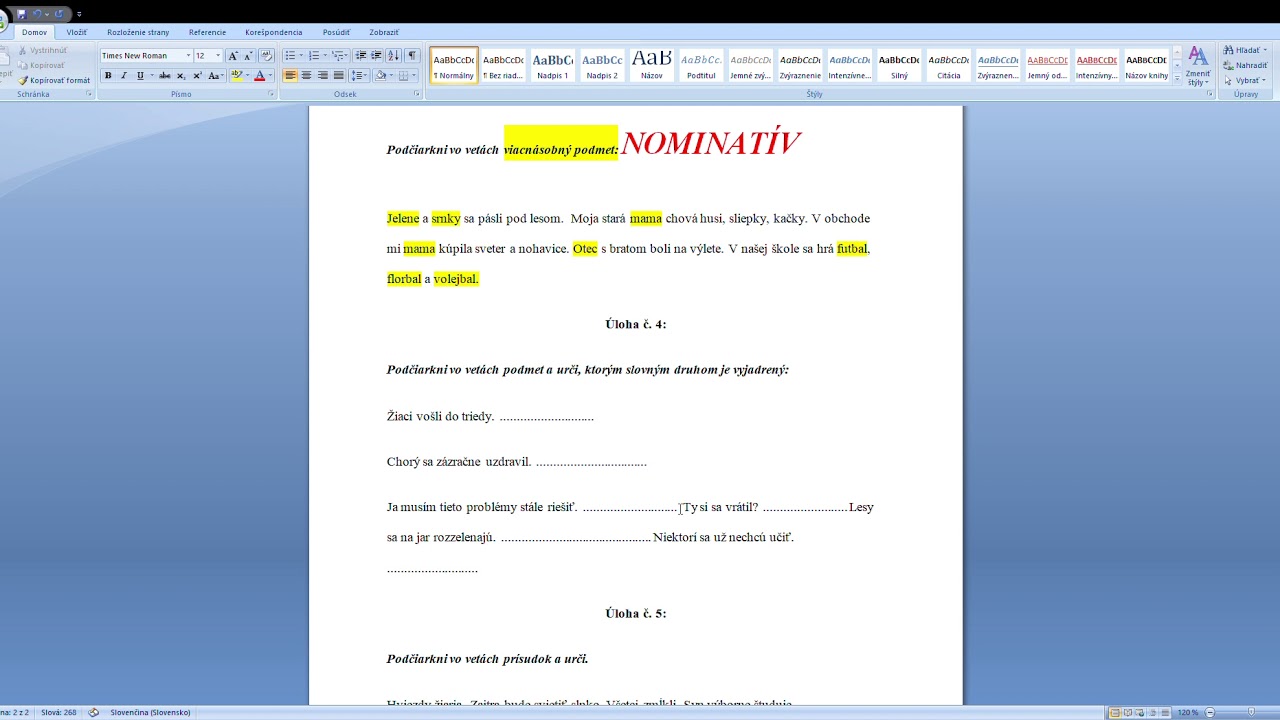Viewport: 1280px width, 720px height.
Task: Clear formatting with eraser icon
Action: pyautogui.click(x=266, y=56)
